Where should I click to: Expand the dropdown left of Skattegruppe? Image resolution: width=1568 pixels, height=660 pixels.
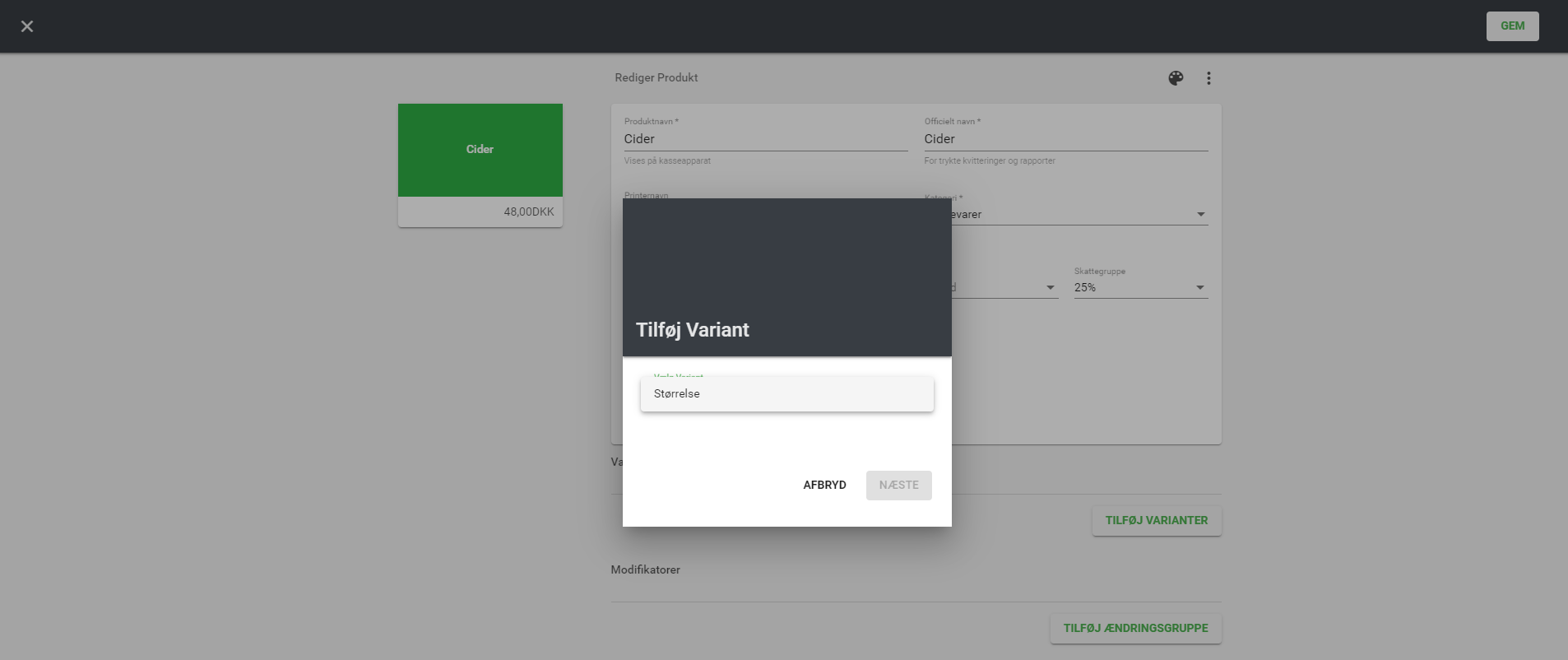(x=1049, y=288)
